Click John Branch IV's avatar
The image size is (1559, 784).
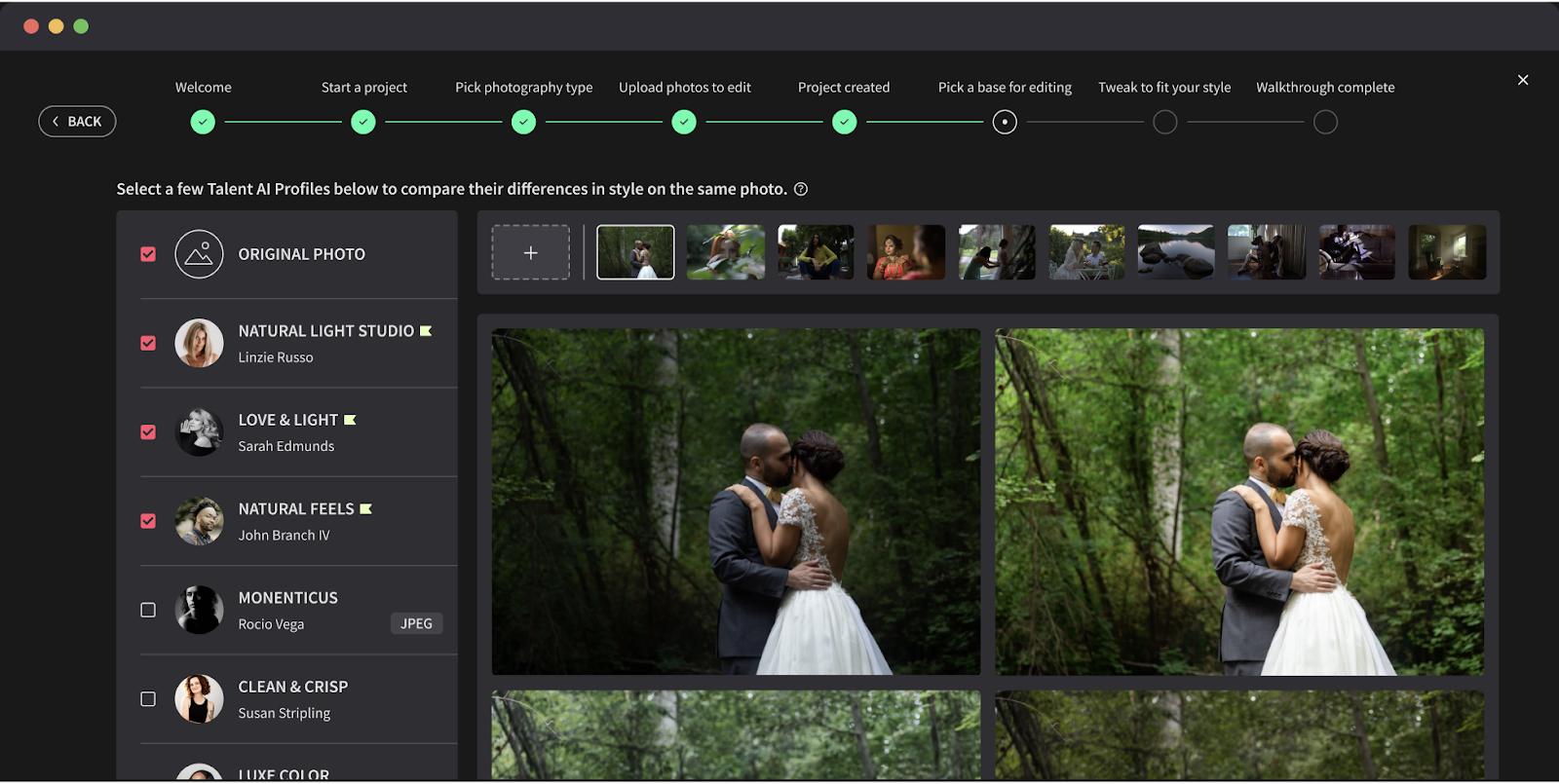pos(199,521)
